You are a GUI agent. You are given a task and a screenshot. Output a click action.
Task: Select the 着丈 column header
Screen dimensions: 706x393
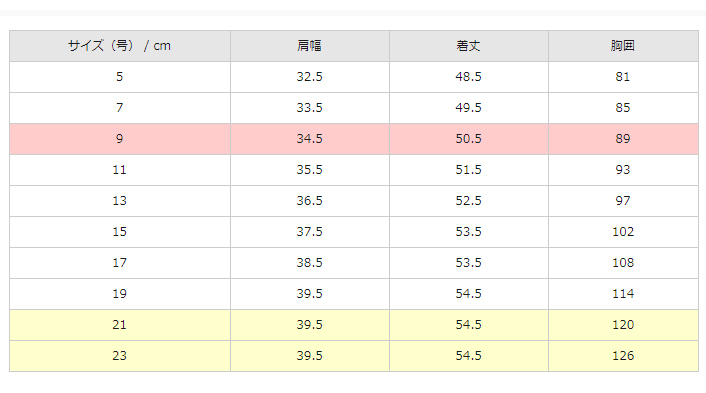[x=469, y=46]
